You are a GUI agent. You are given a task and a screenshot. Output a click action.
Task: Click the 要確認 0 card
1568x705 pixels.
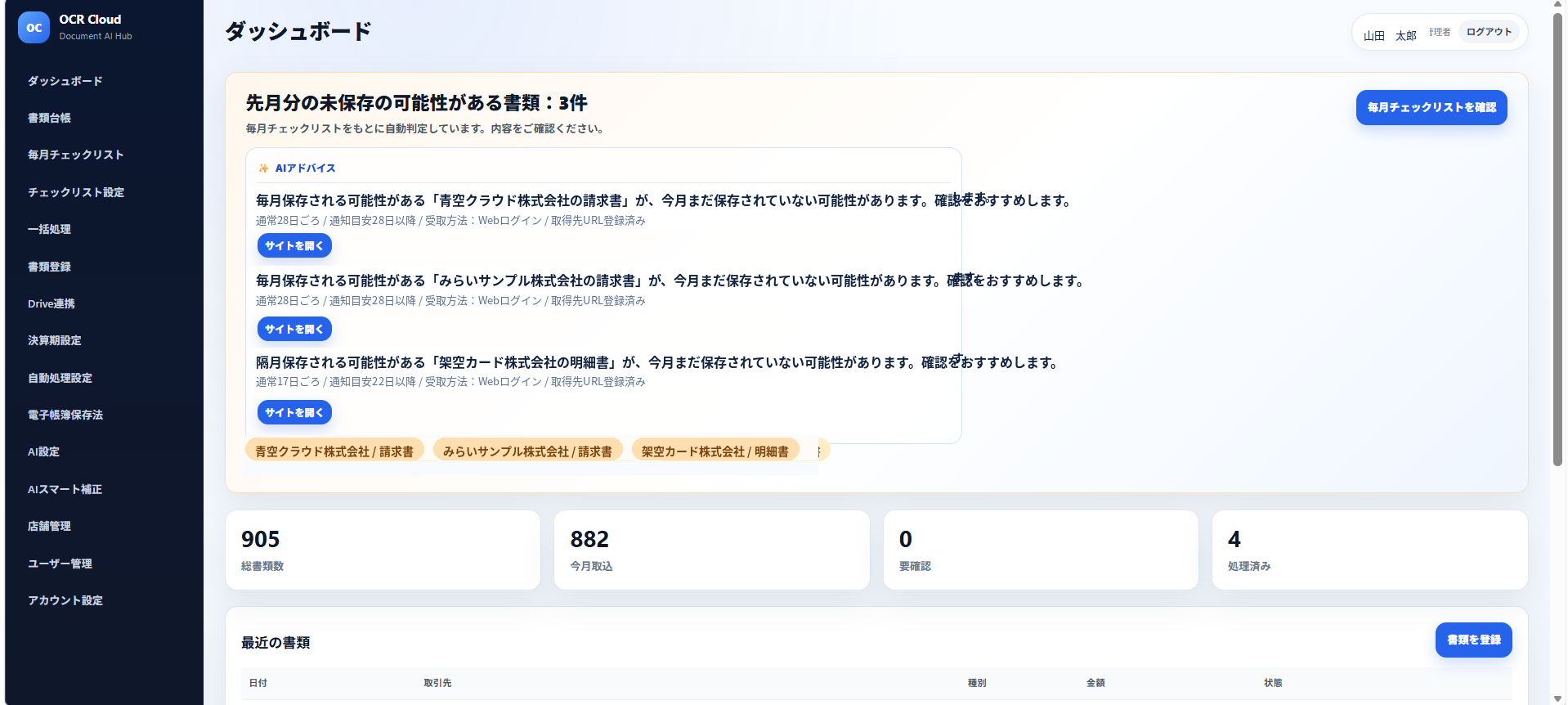tap(1041, 550)
